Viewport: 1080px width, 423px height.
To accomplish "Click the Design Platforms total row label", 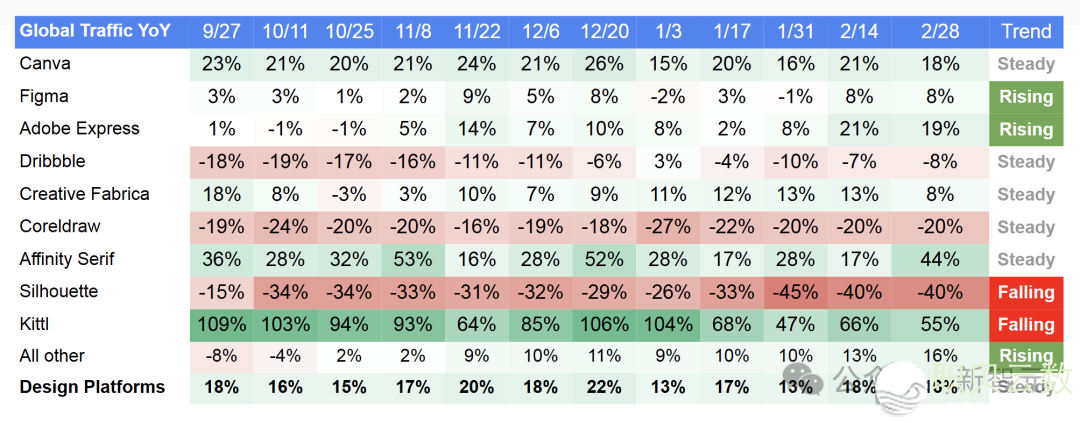I will pos(92,387).
